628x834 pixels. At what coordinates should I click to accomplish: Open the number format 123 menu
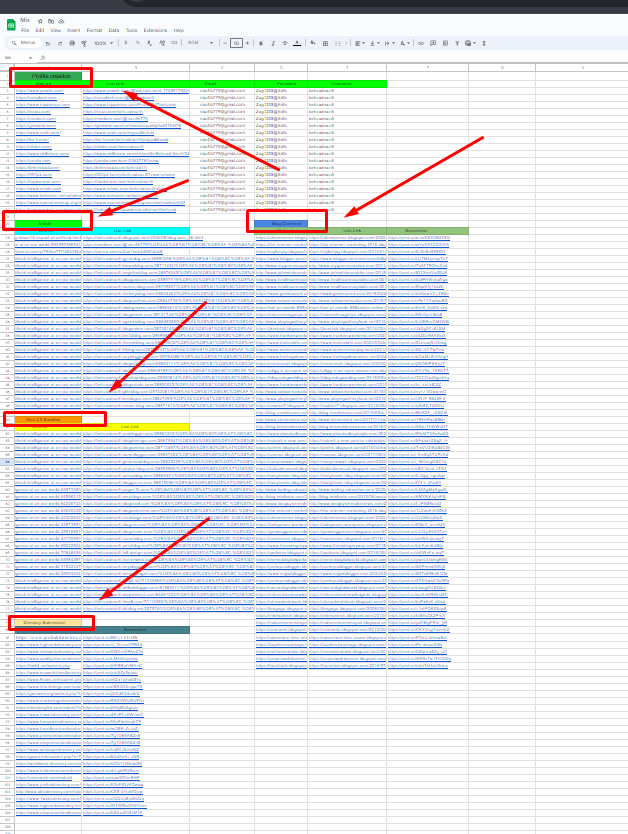[174, 43]
